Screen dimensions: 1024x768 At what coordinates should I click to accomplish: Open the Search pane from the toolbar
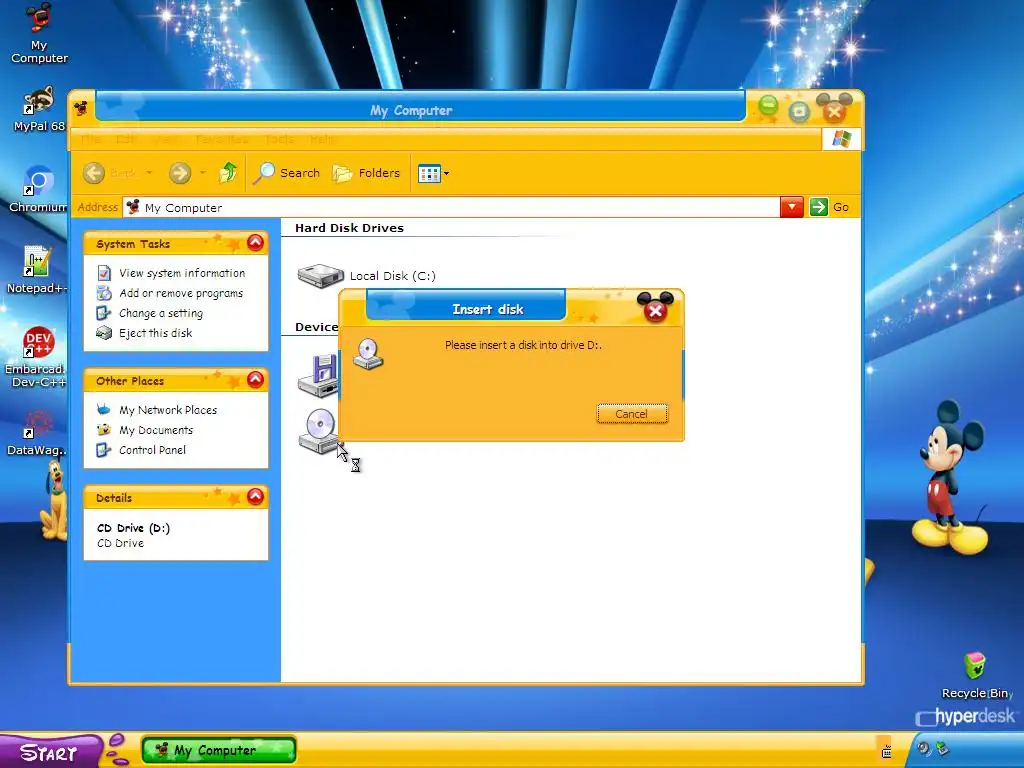286,173
